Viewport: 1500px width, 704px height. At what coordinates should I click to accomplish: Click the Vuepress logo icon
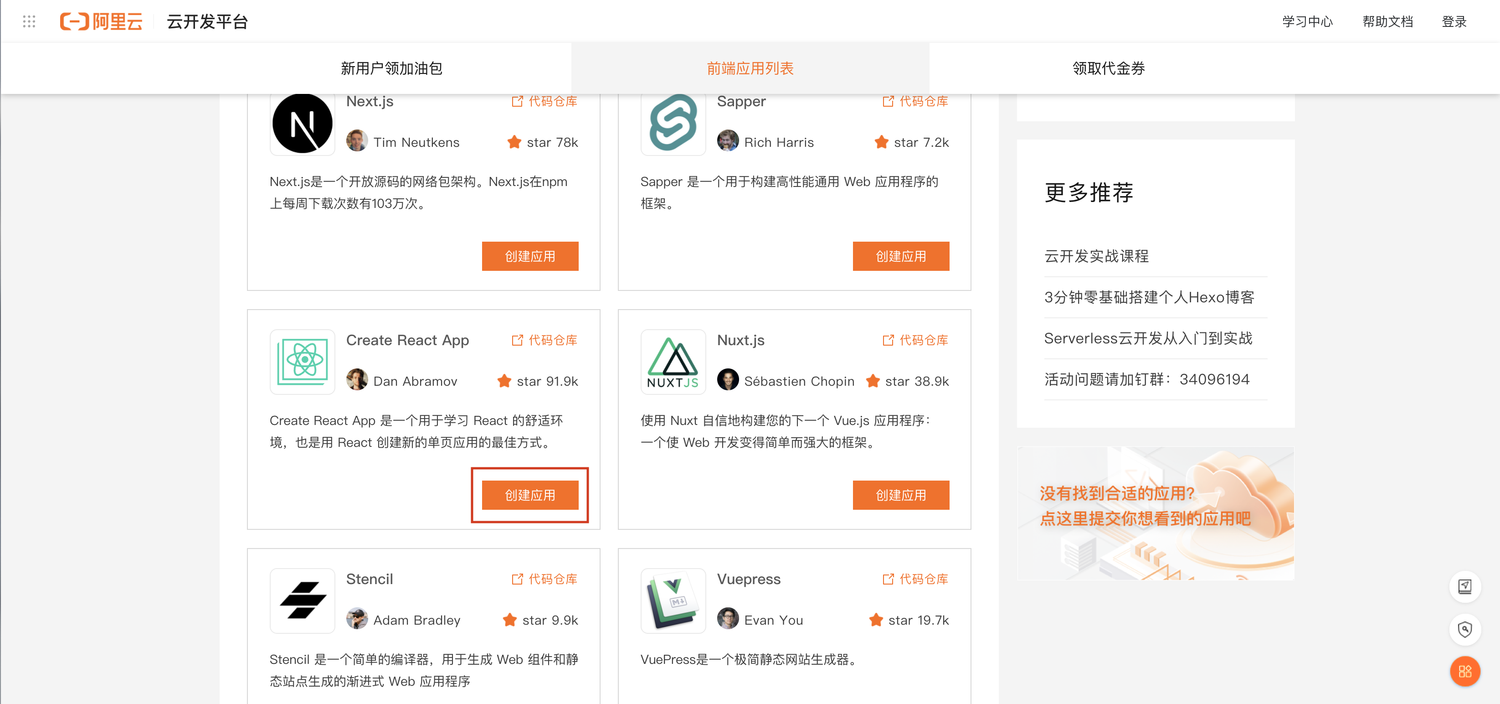pyautogui.click(x=673, y=600)
